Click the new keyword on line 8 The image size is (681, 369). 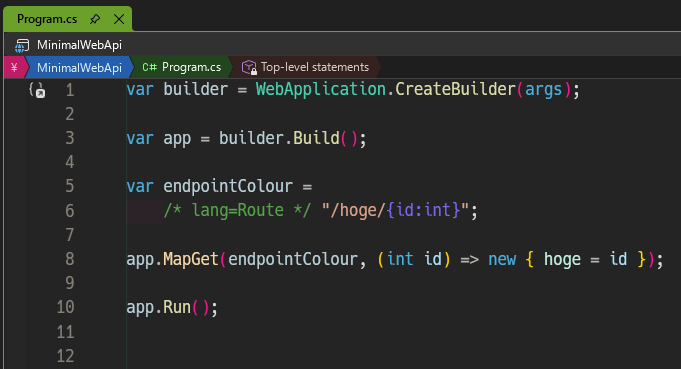[502, 260]
